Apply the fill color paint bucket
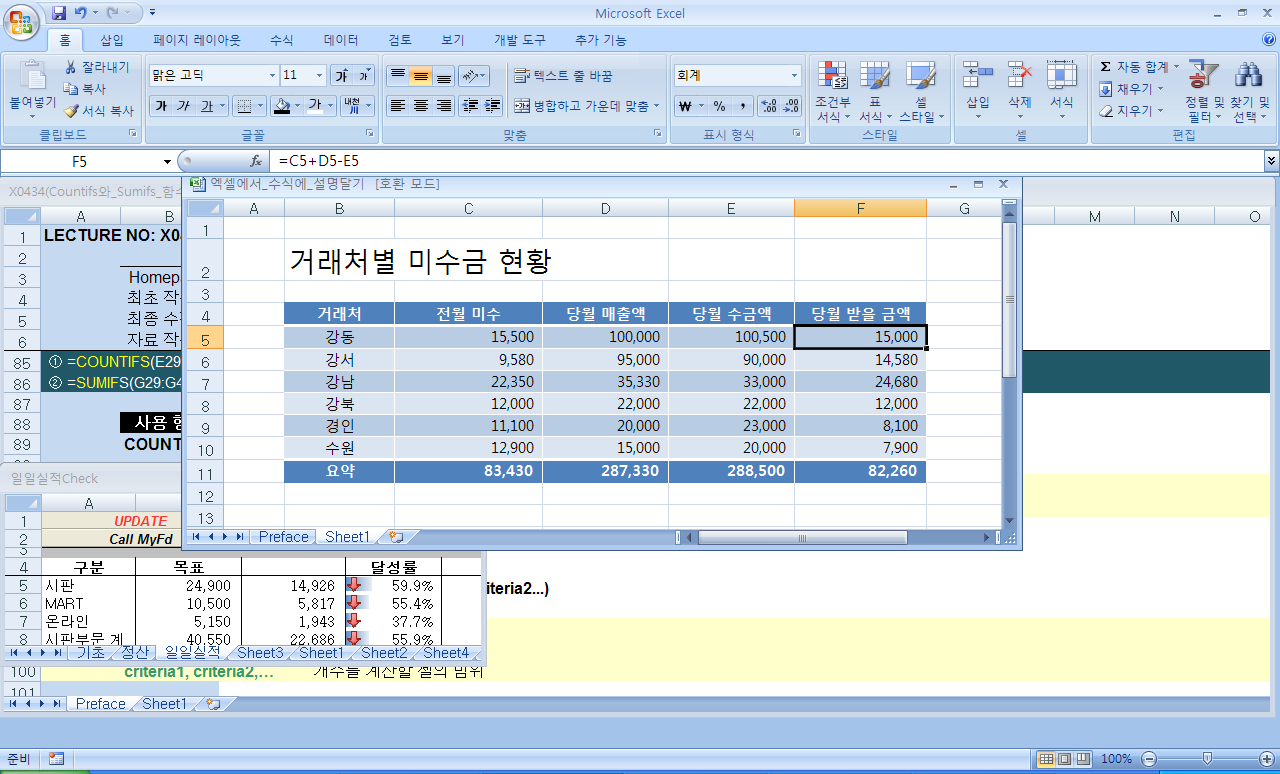The height and width of the screenshot is (774, 1280). (282, 106)
